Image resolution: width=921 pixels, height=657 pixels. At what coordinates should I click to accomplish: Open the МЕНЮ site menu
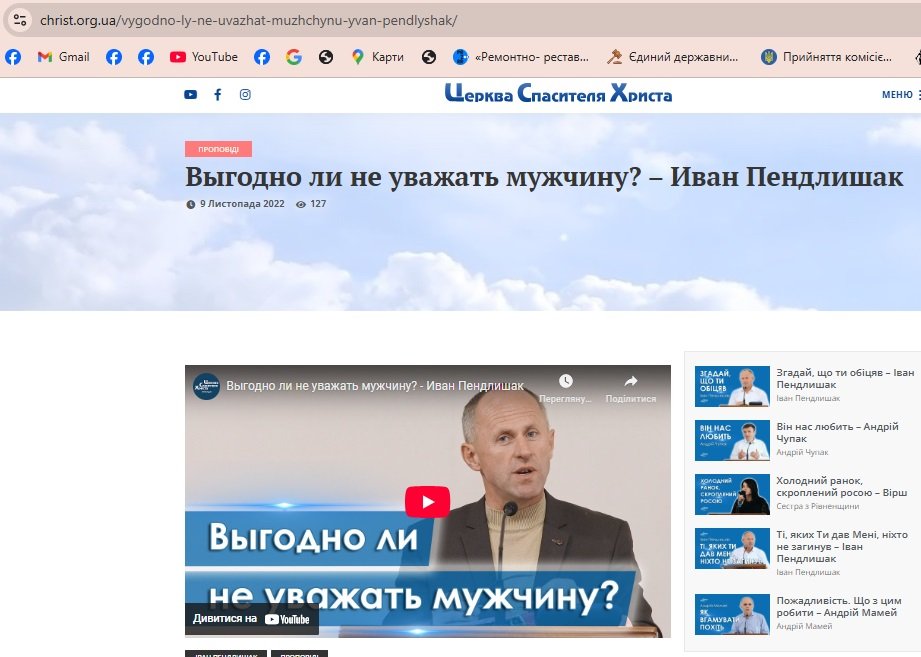(x=900, y=95)
